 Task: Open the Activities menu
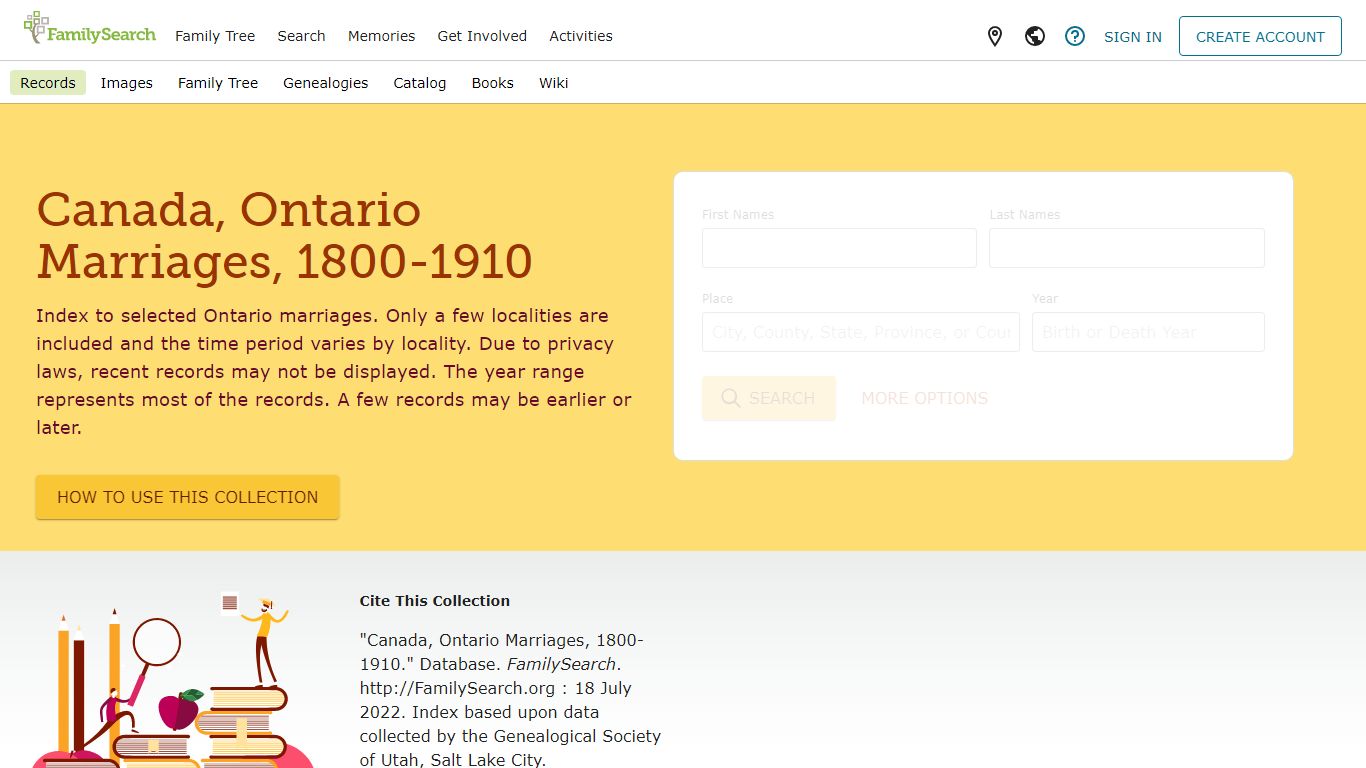pos(581,36)
